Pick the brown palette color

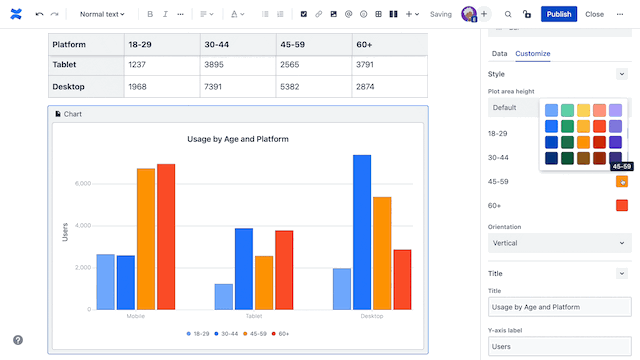coord(583,158)
